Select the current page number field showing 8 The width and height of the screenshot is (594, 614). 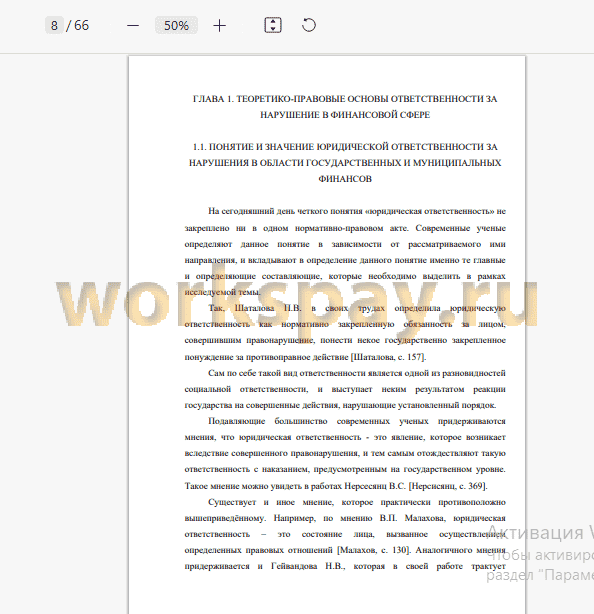coord(54,25)
